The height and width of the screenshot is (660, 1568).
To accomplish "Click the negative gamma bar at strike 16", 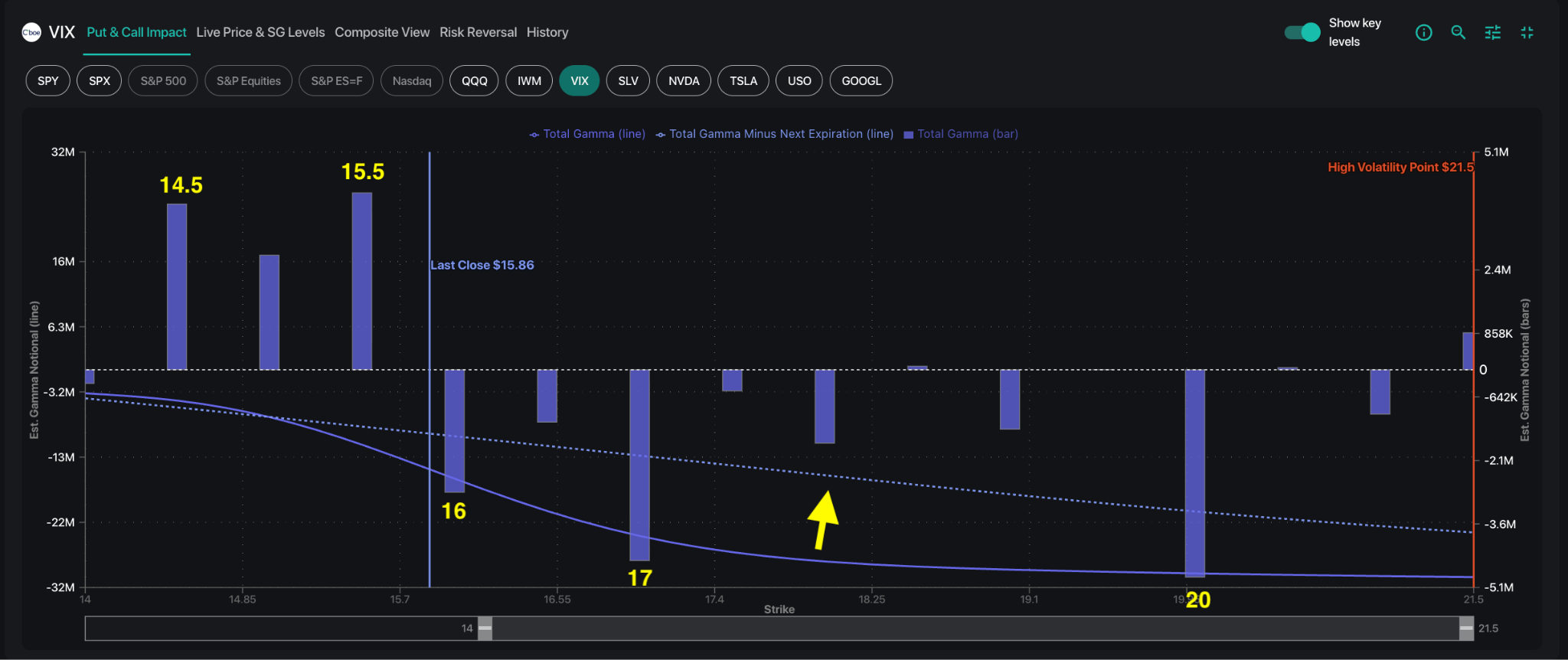I will point(455,431).
